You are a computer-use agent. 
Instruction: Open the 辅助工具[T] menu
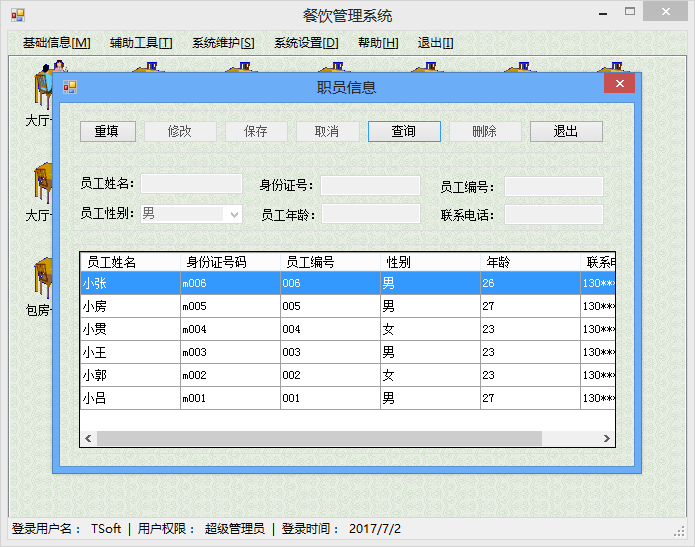tap(141, 43)
